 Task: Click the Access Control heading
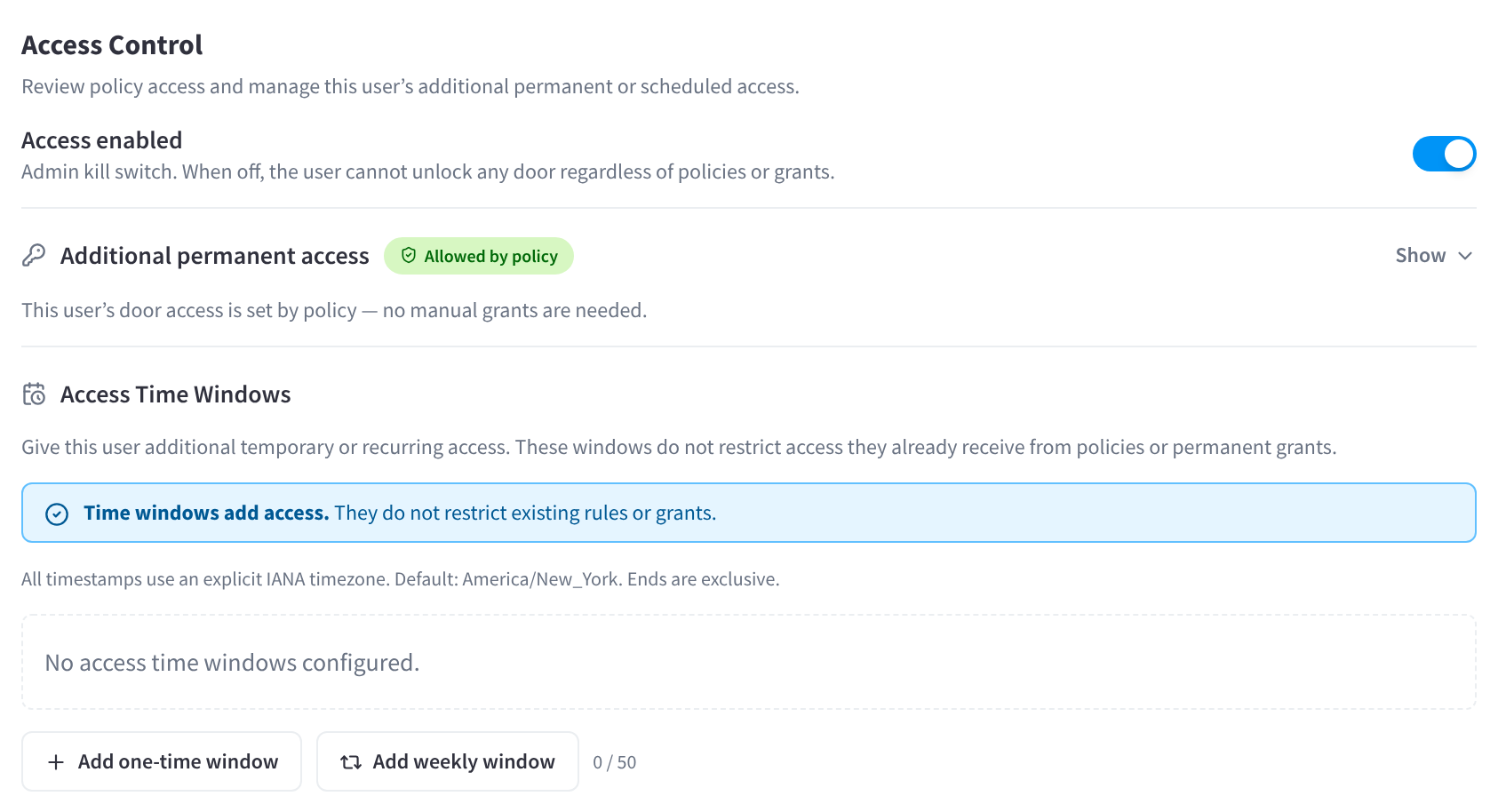[x=112, y=45]
